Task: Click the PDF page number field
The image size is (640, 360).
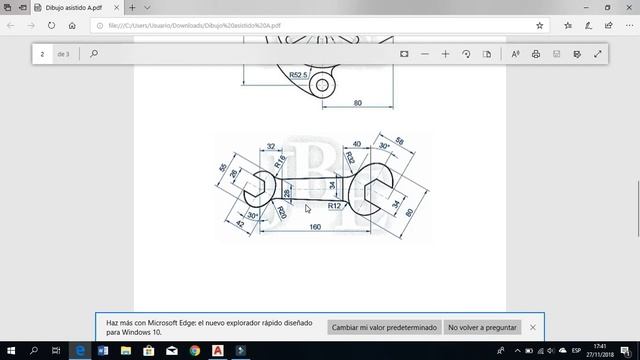Action: click(42, 54)
